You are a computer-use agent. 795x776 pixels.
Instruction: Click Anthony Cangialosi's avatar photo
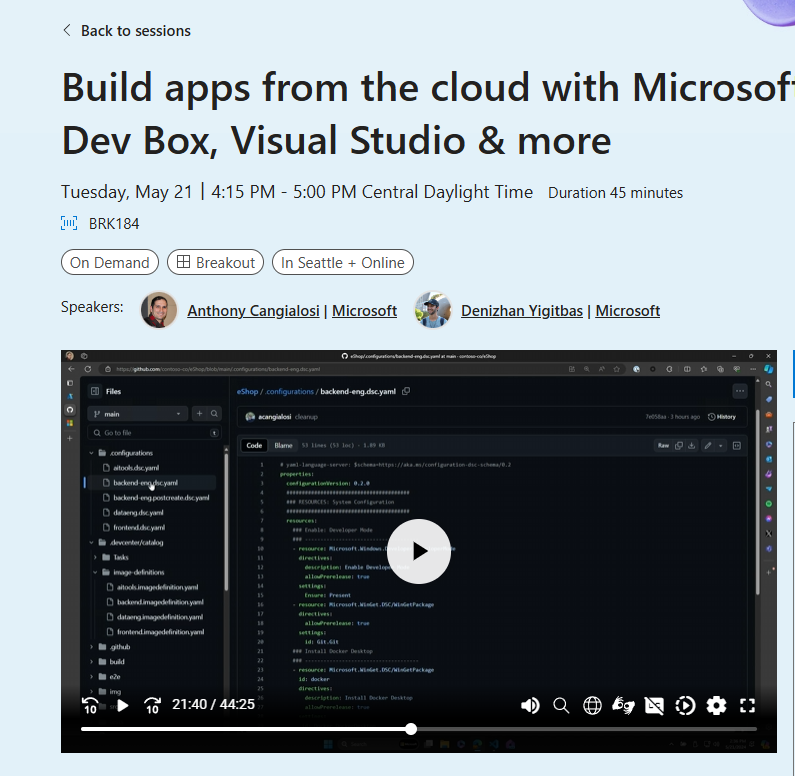click(x=159, y=310)
